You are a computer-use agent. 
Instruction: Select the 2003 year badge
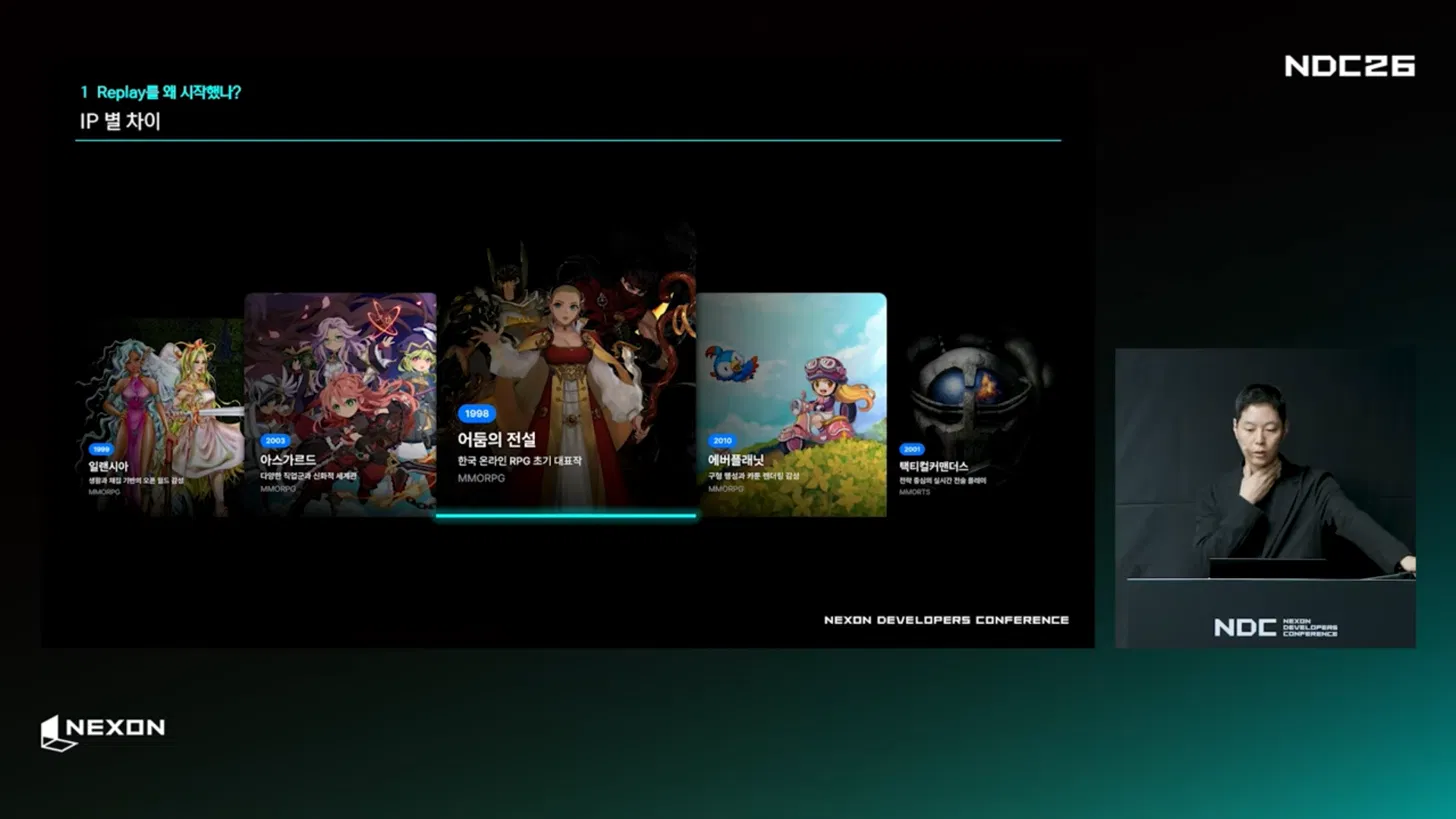(275, 440)
